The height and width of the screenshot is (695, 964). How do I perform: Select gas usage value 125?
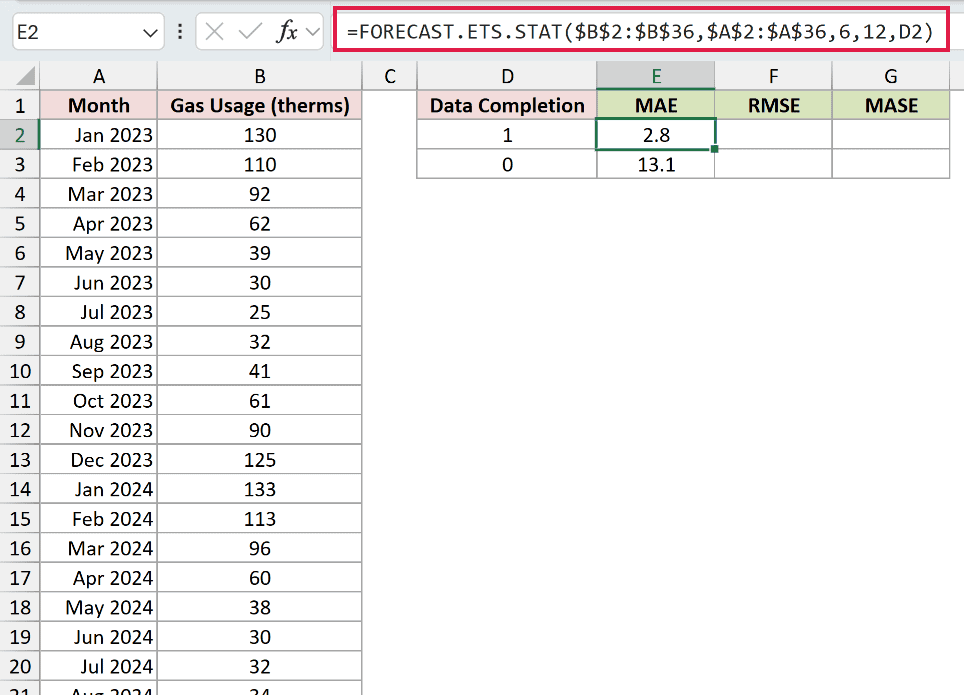click(259, 459)
